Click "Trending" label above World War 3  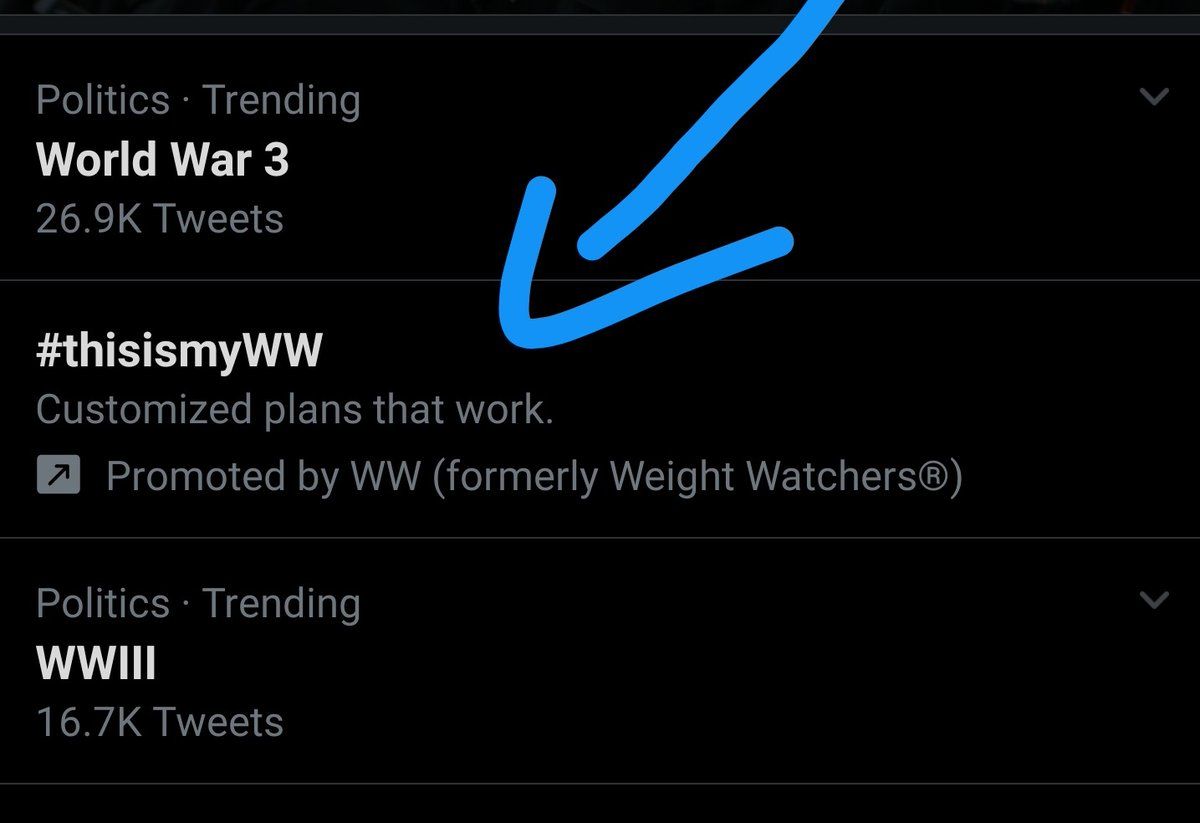point(281,100)
